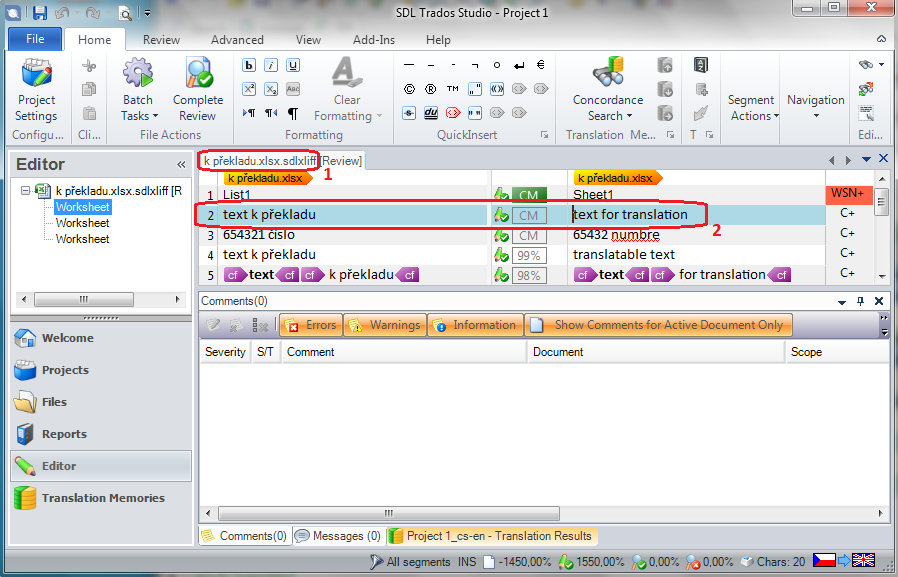This screenshot has height=577, width=898.
Task: Switch to Messages (0) tab
Action: 338,536
